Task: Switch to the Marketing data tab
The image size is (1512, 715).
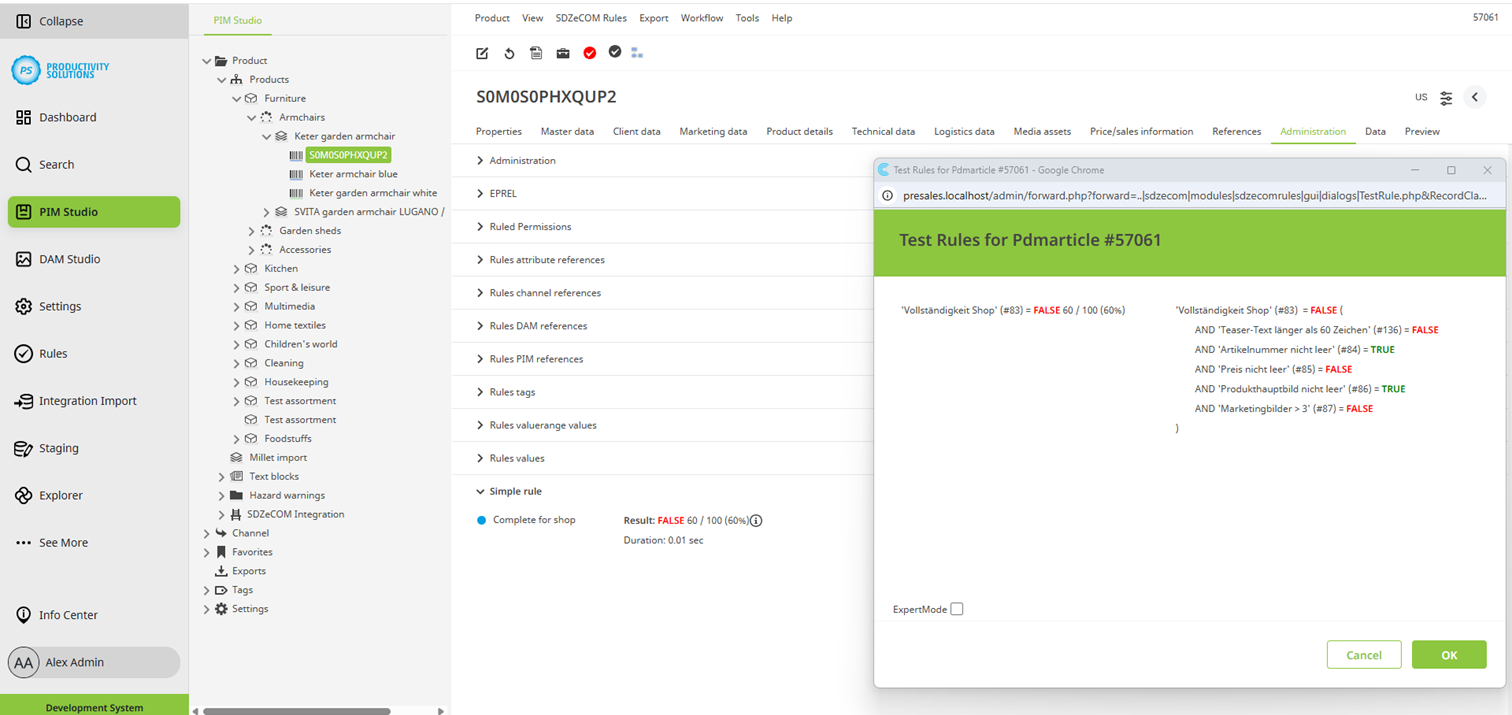Action: click(713, 132)
